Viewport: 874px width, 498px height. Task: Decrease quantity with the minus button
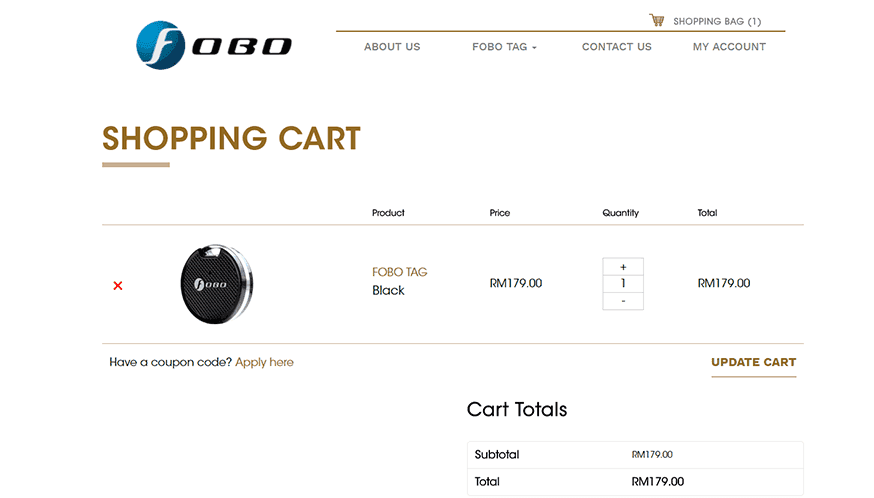(x=623, y=301)
